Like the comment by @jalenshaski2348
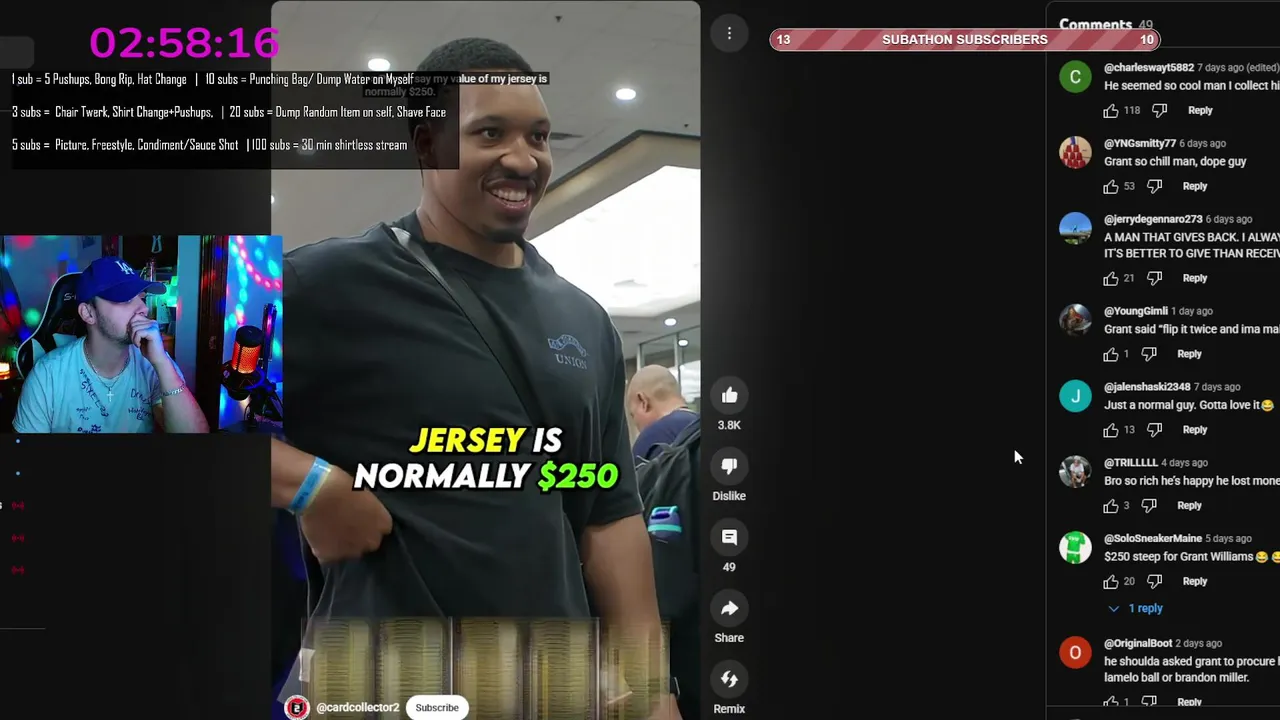This screenshot has width=1280, height=720. click(1111, 430)
